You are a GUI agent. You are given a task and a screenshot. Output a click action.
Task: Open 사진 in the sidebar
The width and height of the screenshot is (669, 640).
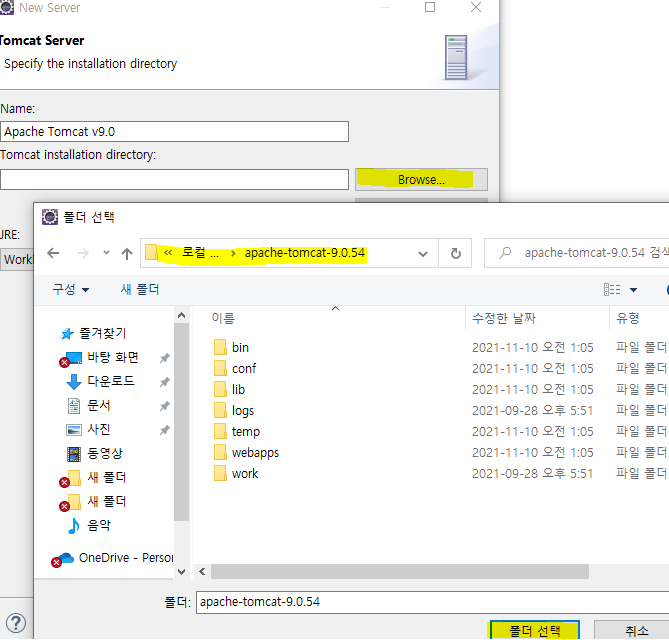[x=89, y=429]
